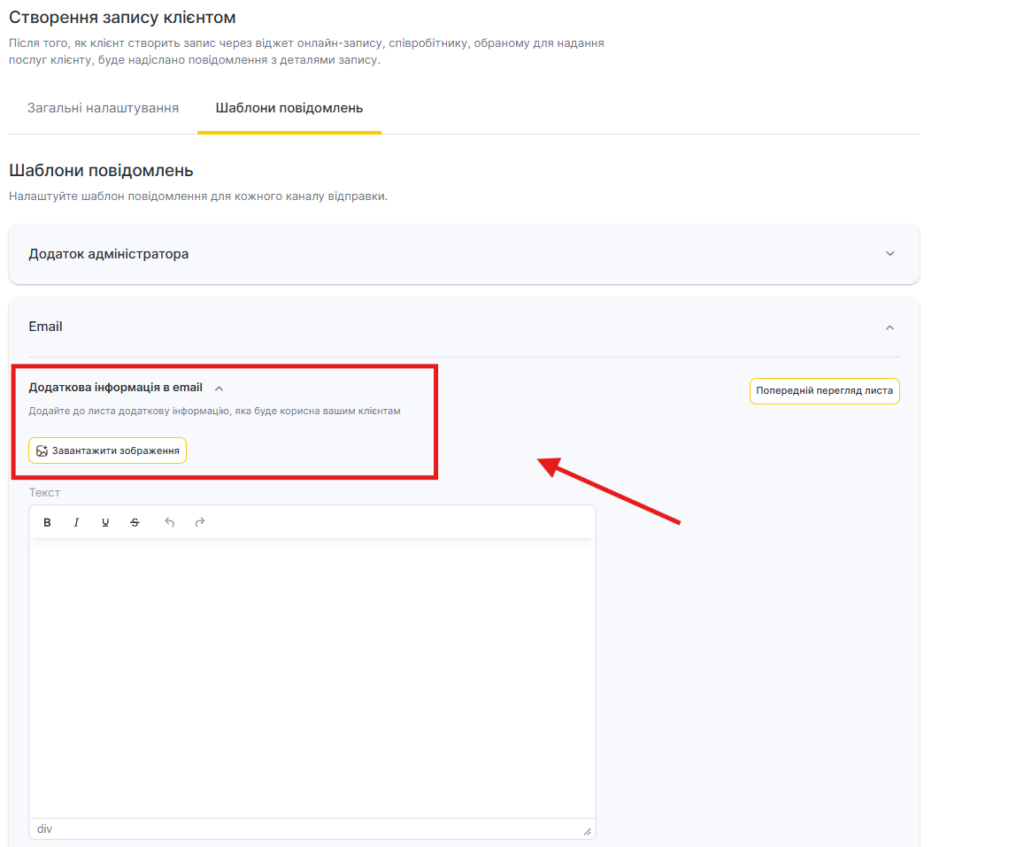Image resolution: width=1024 pixels, height=847 pixels.
Task: Select the Шаблони повідомлень tab
Action: point(289,108)
